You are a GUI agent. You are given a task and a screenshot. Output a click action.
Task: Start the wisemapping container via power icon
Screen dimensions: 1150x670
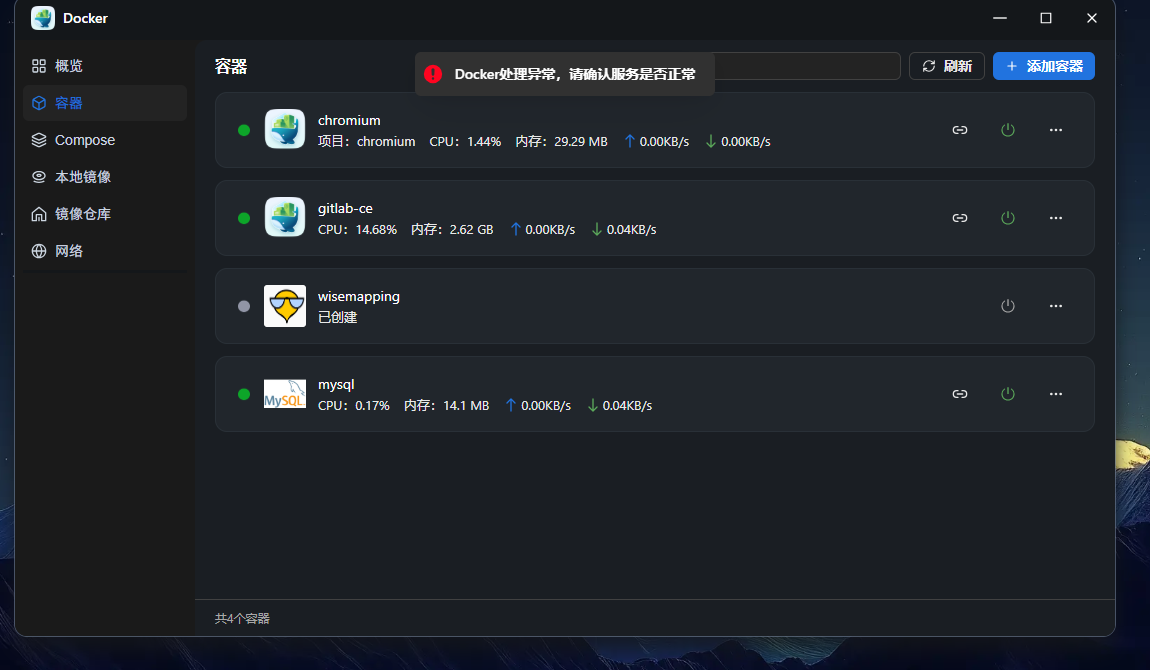pyautogui.click(x=1008, y=306)
